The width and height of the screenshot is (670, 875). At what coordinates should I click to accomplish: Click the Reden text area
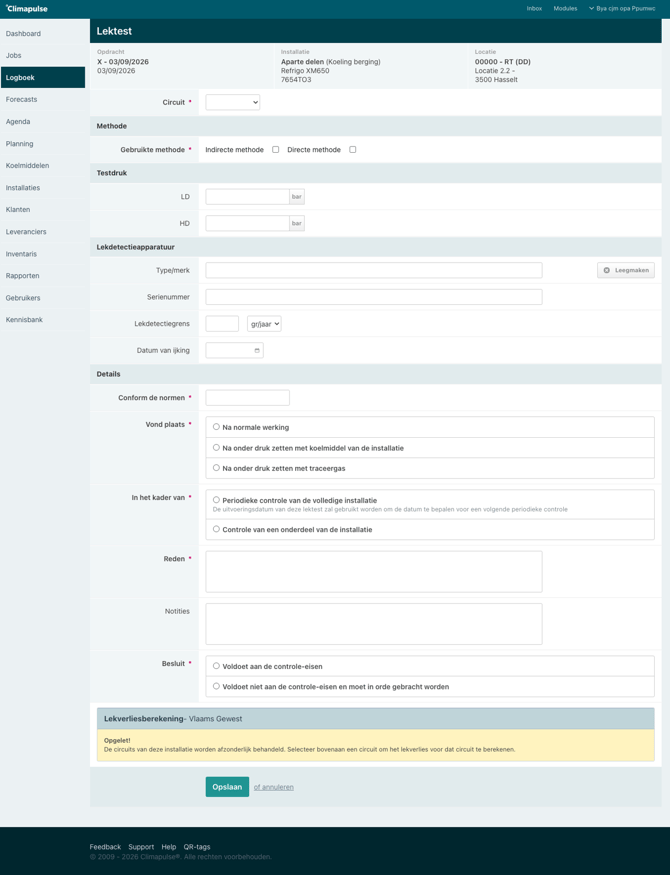pos(374,571)
